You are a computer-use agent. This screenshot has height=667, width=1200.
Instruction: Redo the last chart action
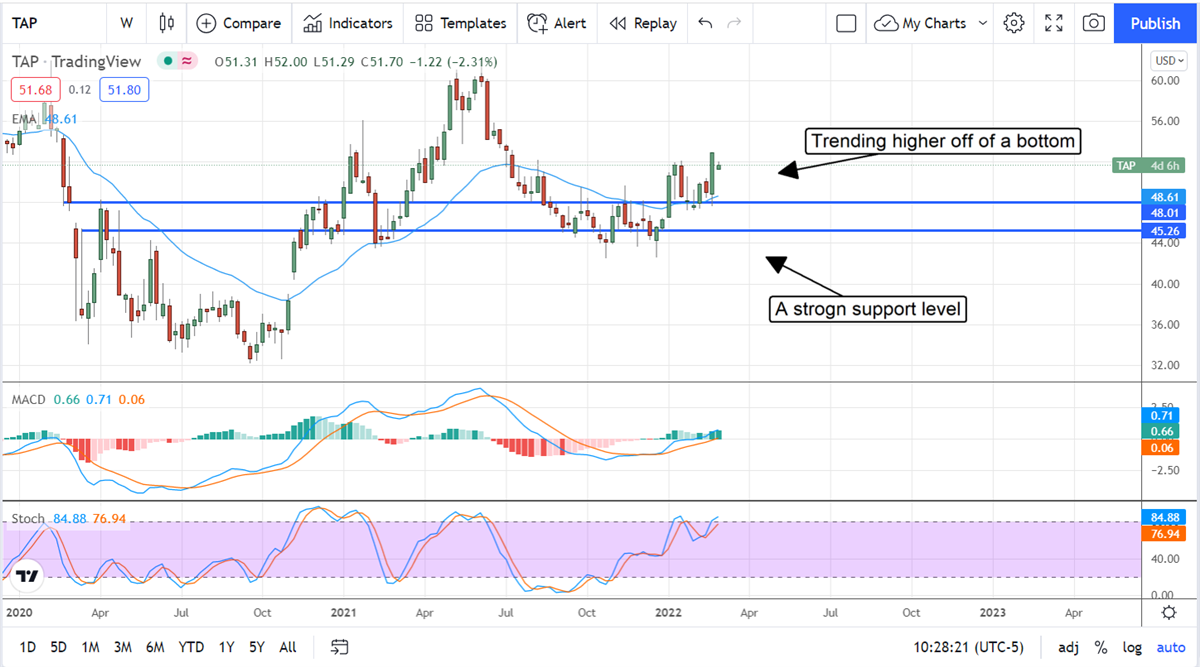(735, 22)
